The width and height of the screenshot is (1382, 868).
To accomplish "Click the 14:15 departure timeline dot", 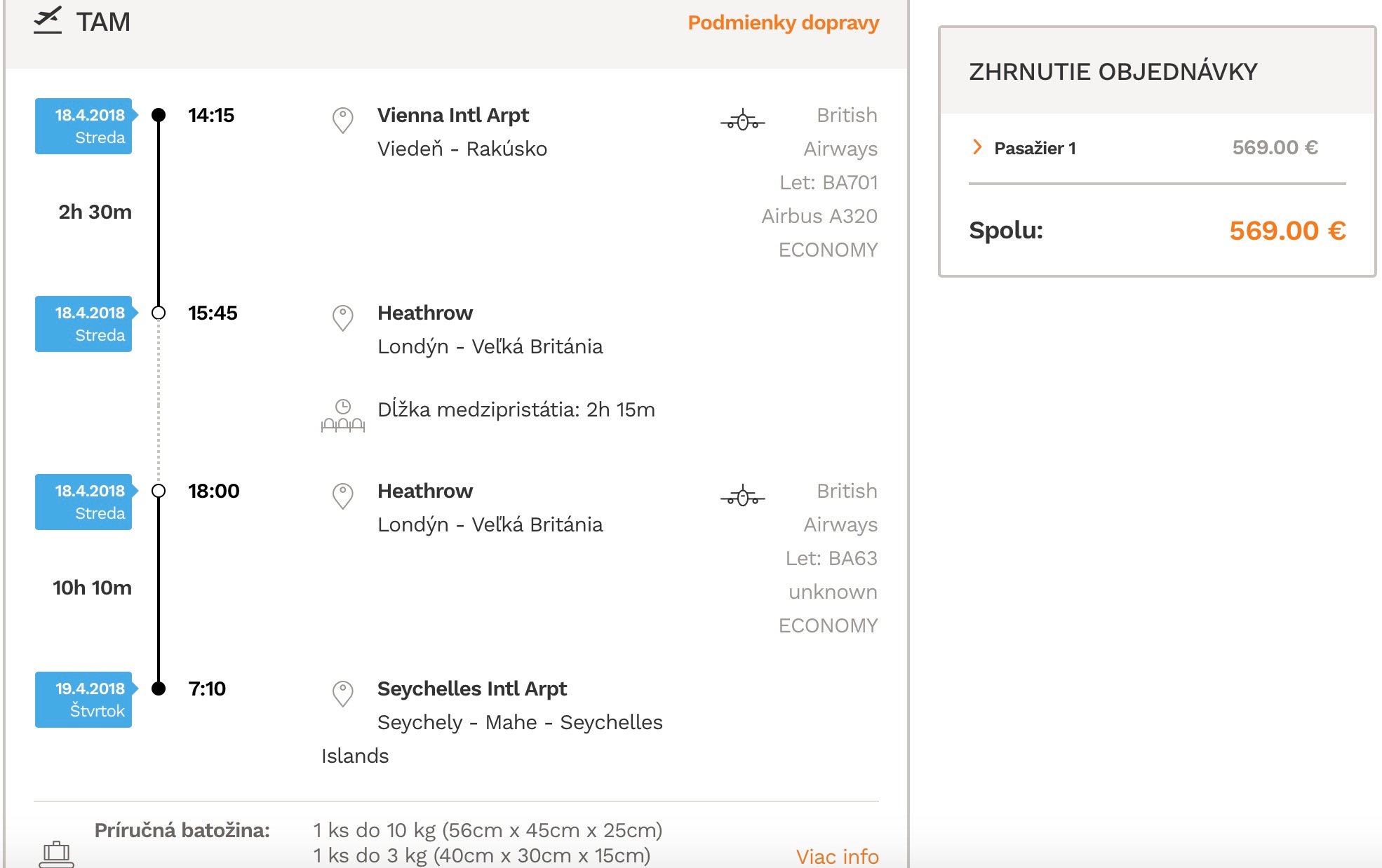I will point(159,115).
